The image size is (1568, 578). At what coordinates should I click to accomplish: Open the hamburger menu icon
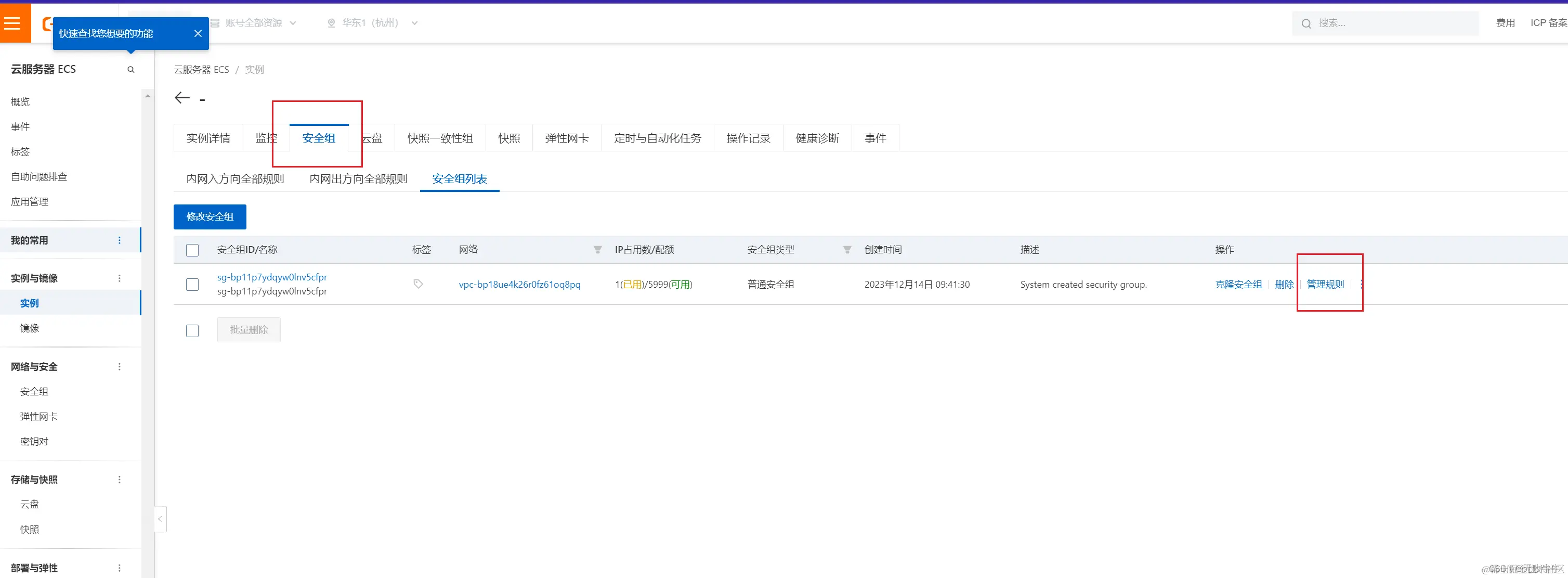click(12, 23)
